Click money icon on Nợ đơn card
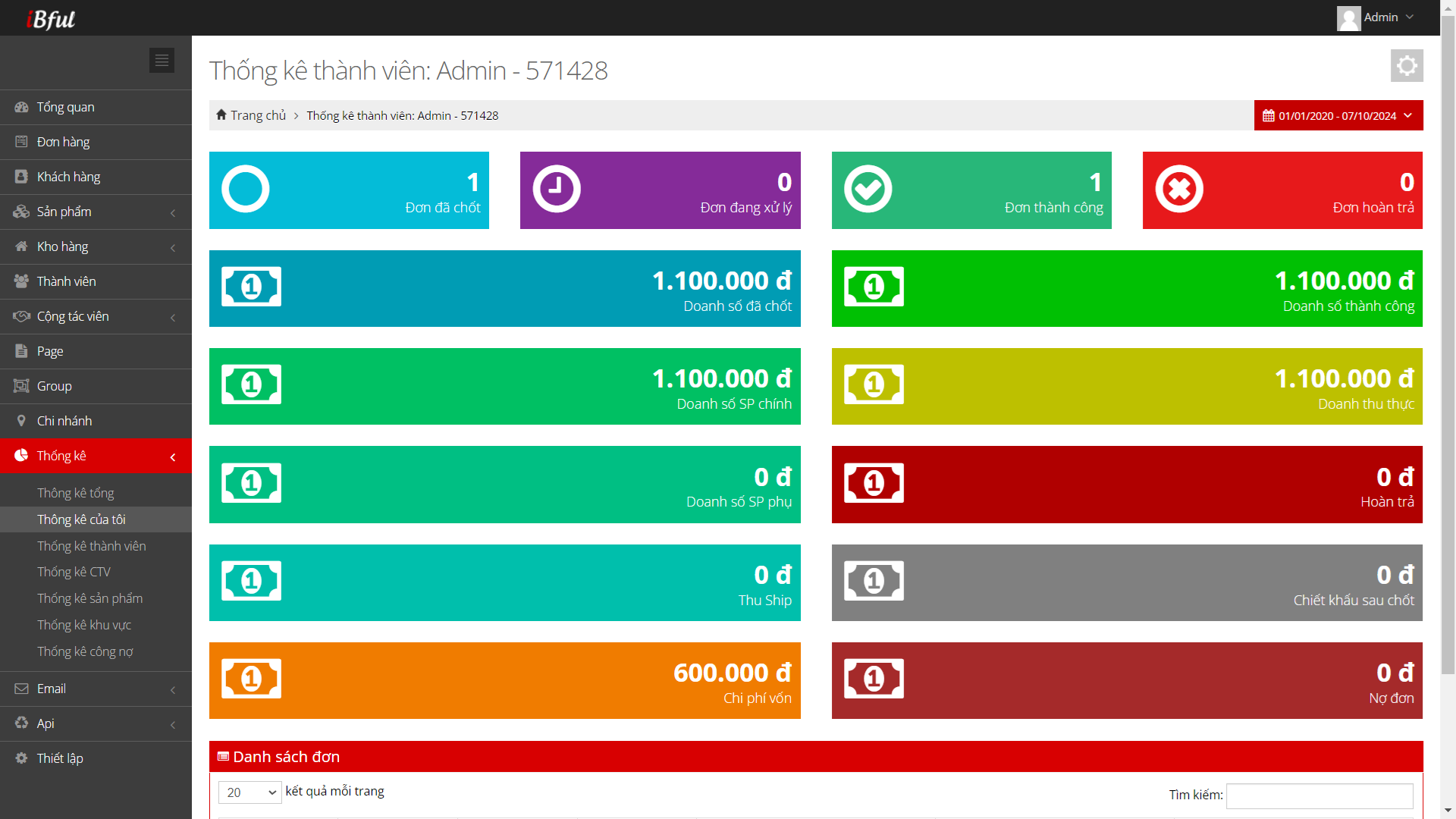 (x=874, y=679)
